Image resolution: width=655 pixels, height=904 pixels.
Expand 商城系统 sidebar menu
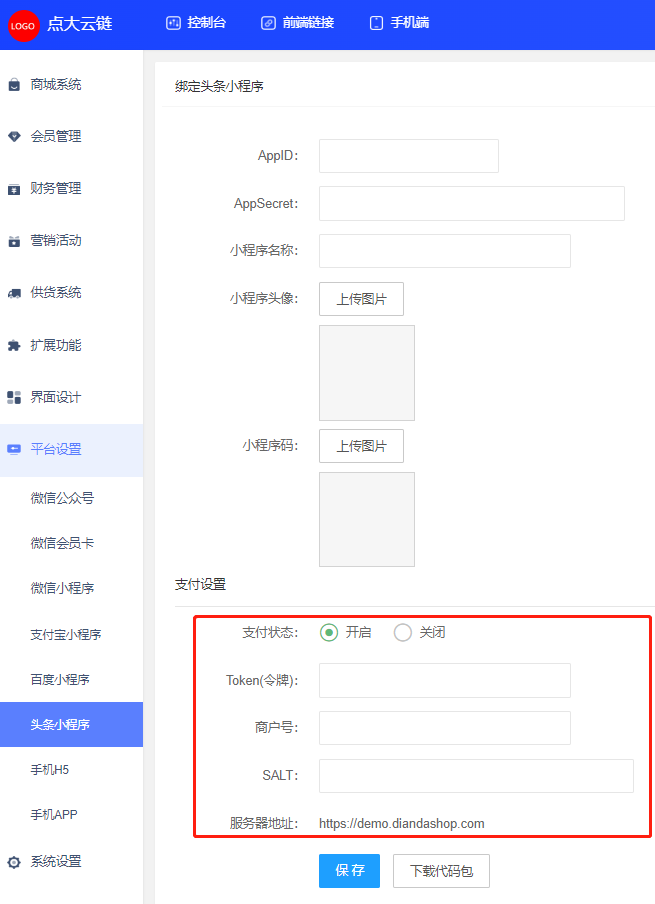click(71, 85)
